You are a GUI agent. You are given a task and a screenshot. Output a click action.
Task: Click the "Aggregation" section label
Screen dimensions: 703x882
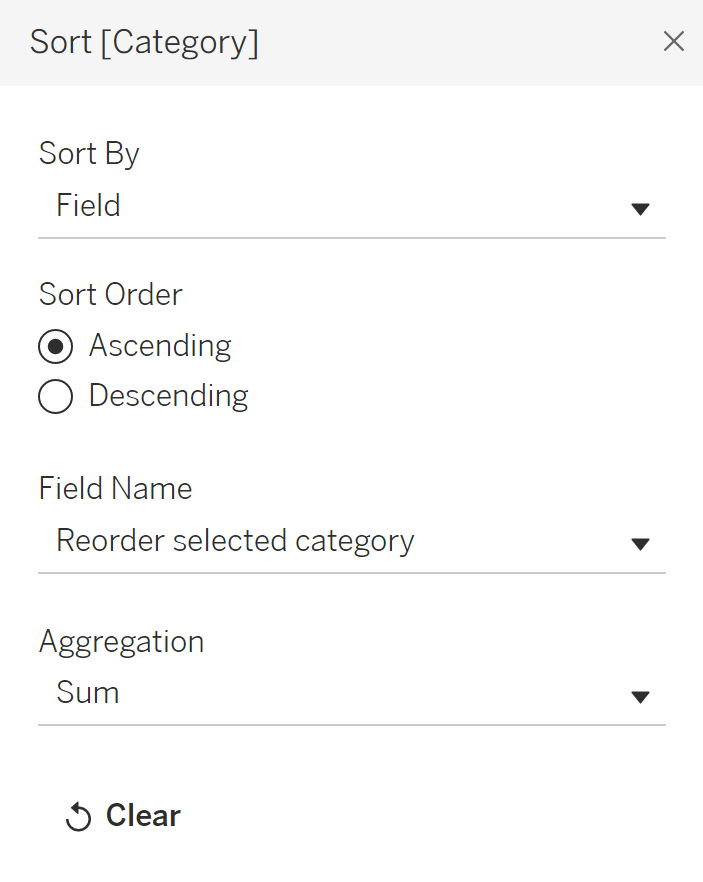click(x=121, y=642)
